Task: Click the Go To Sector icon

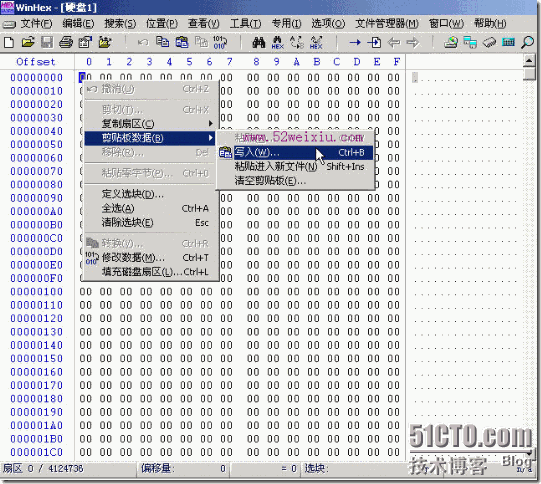Action: (374, 42)
